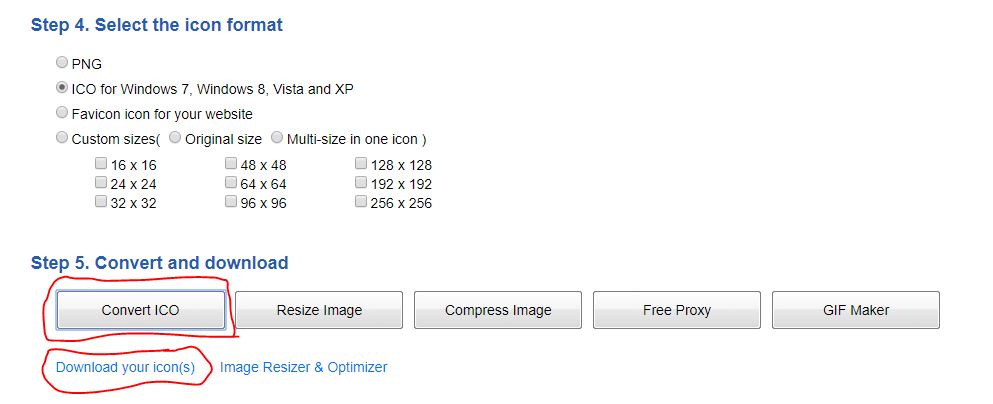Check the 16 x 16 size box
993x404 pixels.
[x=101, y=164]
